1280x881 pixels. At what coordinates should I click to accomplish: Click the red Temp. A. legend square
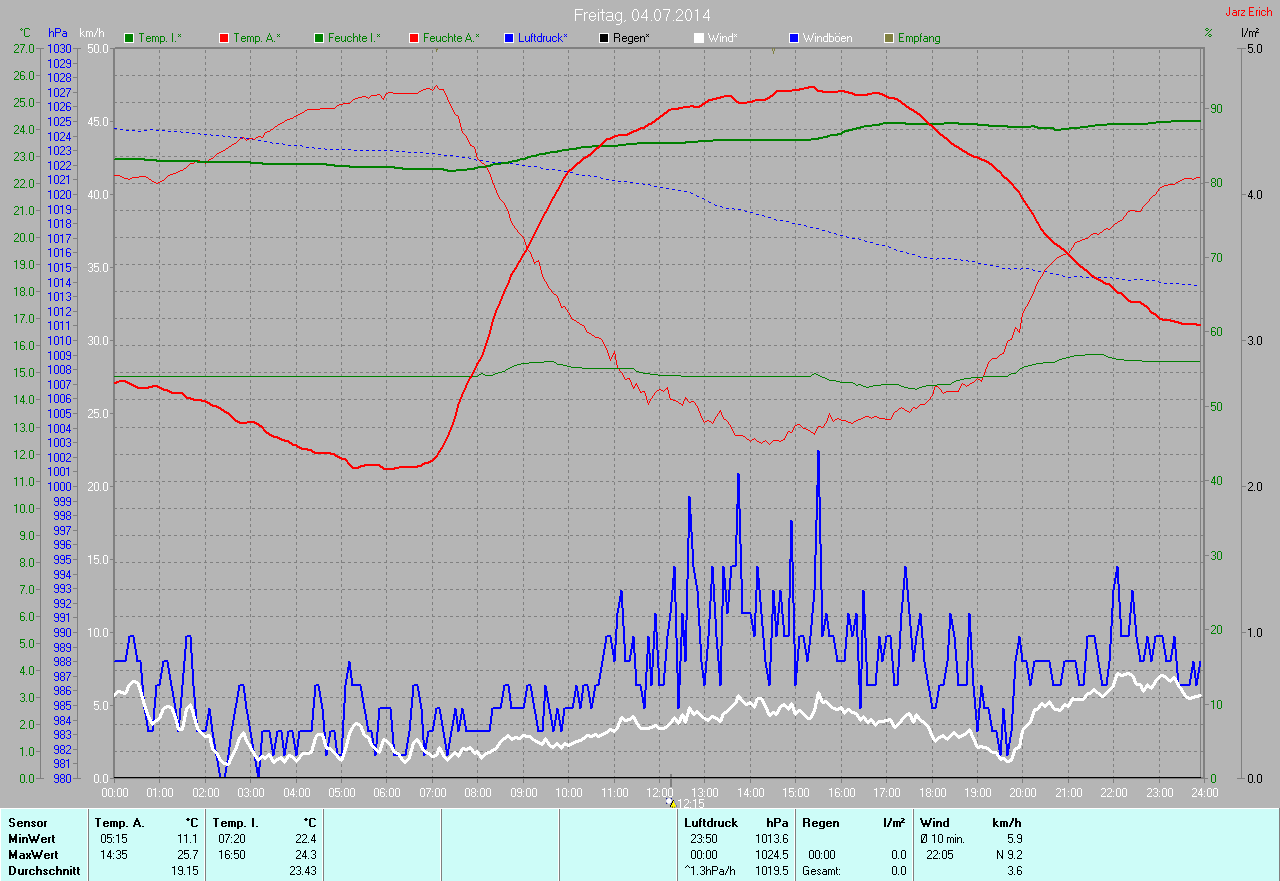[224, 38]
